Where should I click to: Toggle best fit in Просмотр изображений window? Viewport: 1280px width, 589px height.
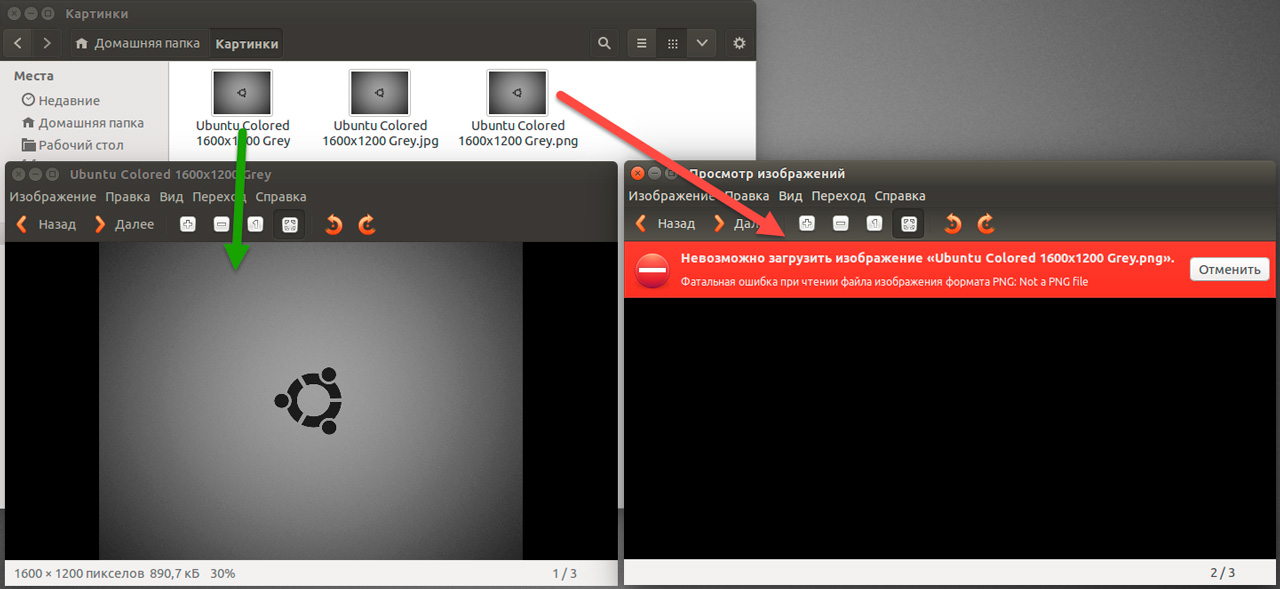pos(908,224)
